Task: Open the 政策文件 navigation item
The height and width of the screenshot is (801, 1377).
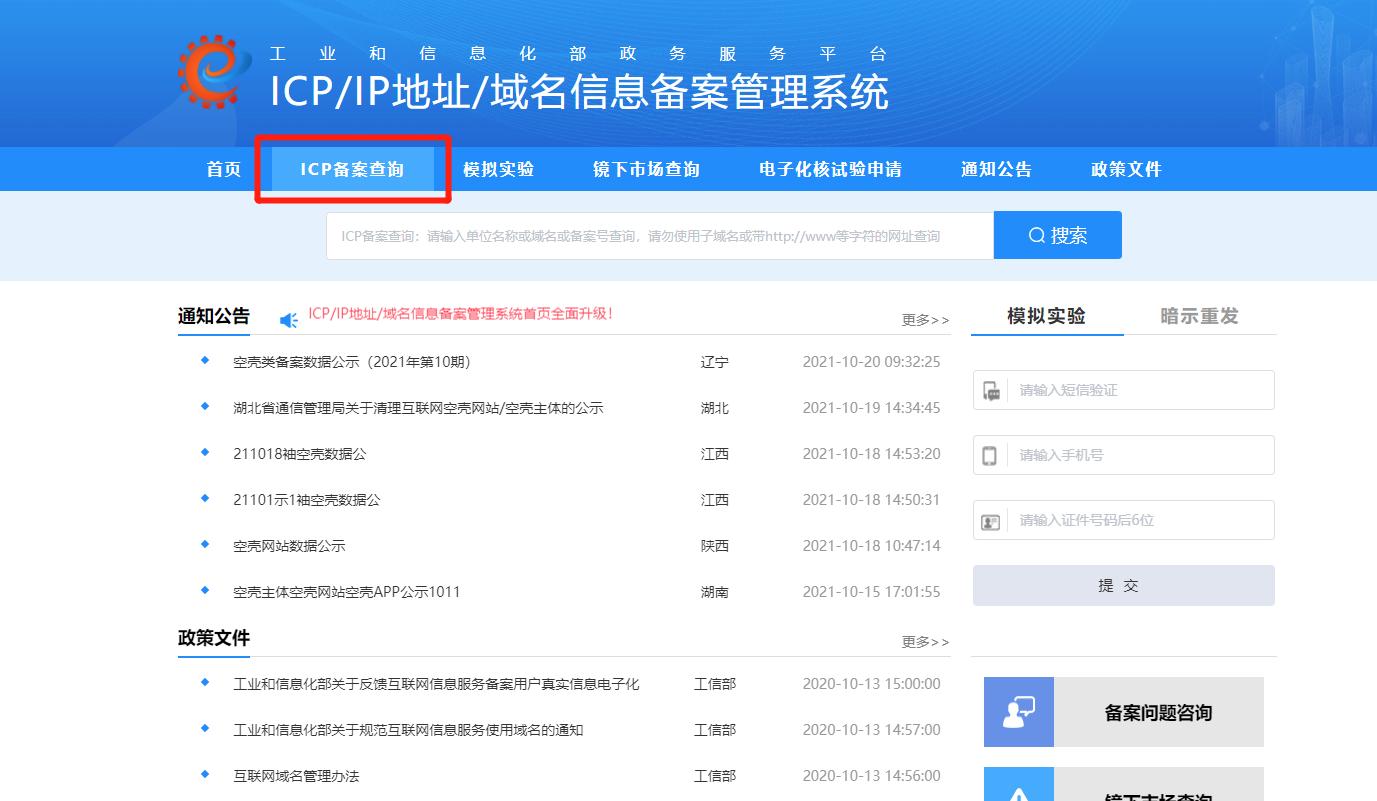Action: (1126, 169)
